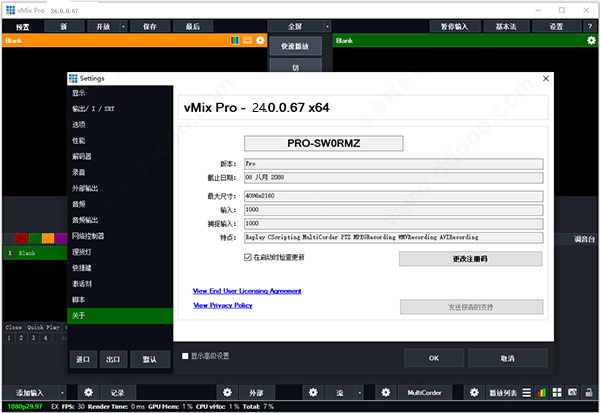
Task: Click the hamburger list icon in bottom bar
Action: pyautogui.click(x=527, y=392)
